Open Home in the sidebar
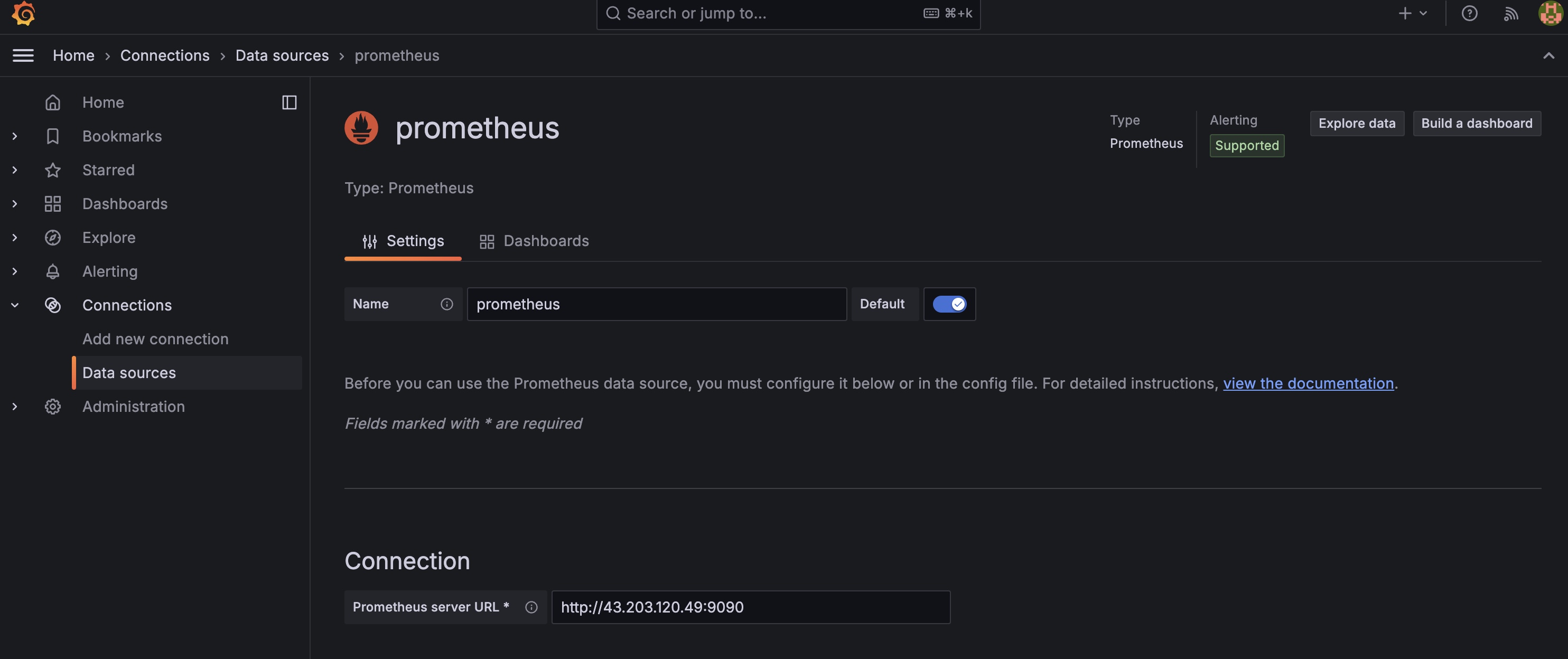The image size is (1568, 659). pyautogui.click(x=103, y=102)
